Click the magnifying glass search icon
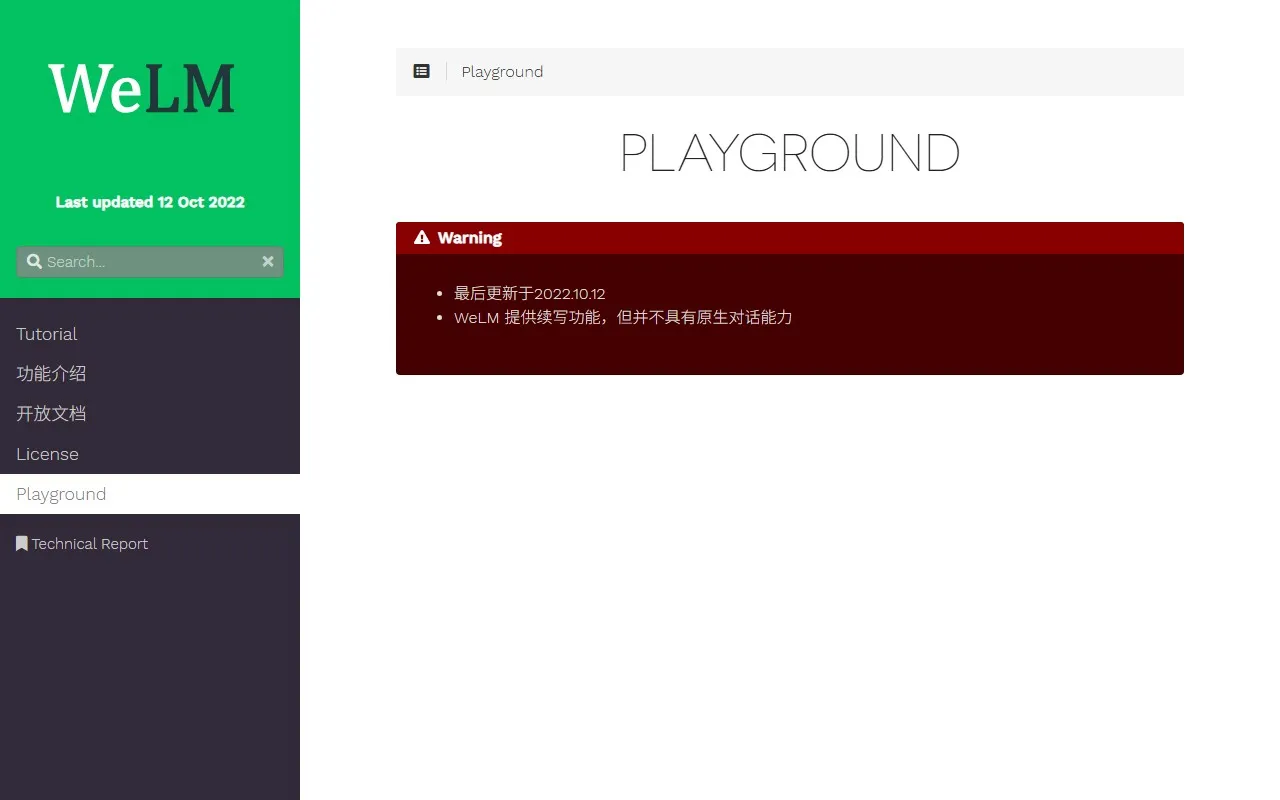Viewport: 1280px width, 800px height. (34, 261)
